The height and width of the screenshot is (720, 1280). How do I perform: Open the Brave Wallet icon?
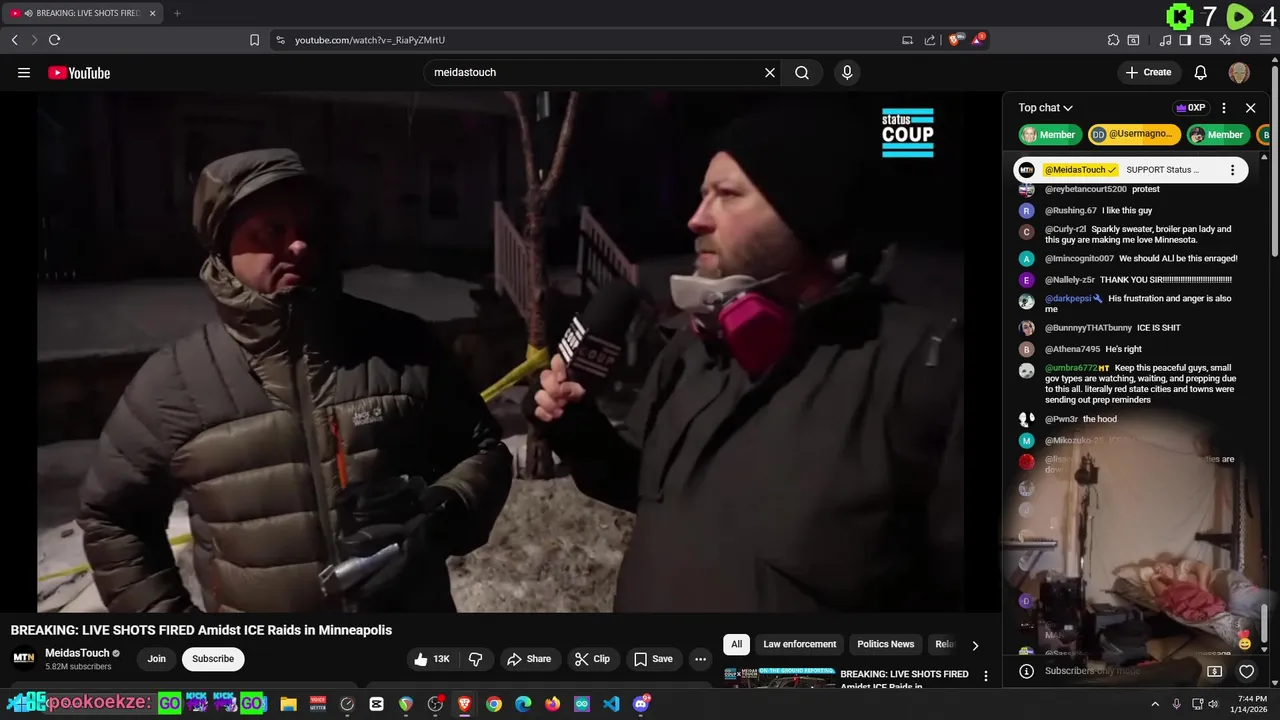point(1205,40)
